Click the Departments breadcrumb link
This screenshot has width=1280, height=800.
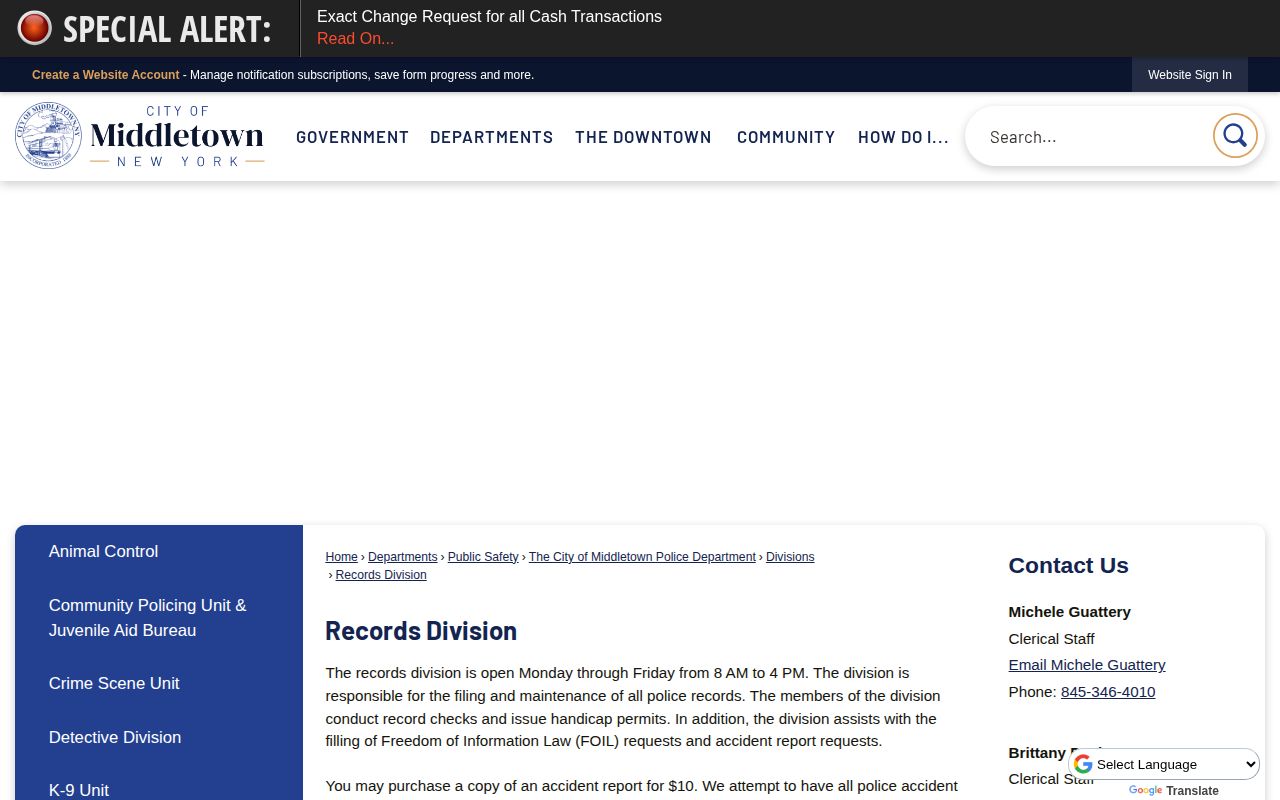click(x=402, y=557)
